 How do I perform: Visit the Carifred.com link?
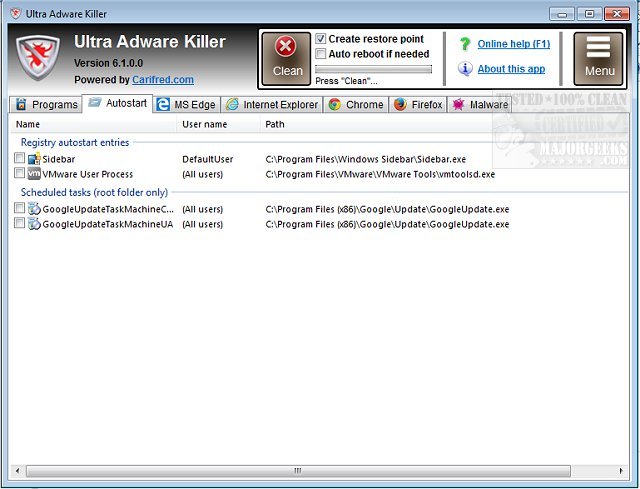point(163,80)
